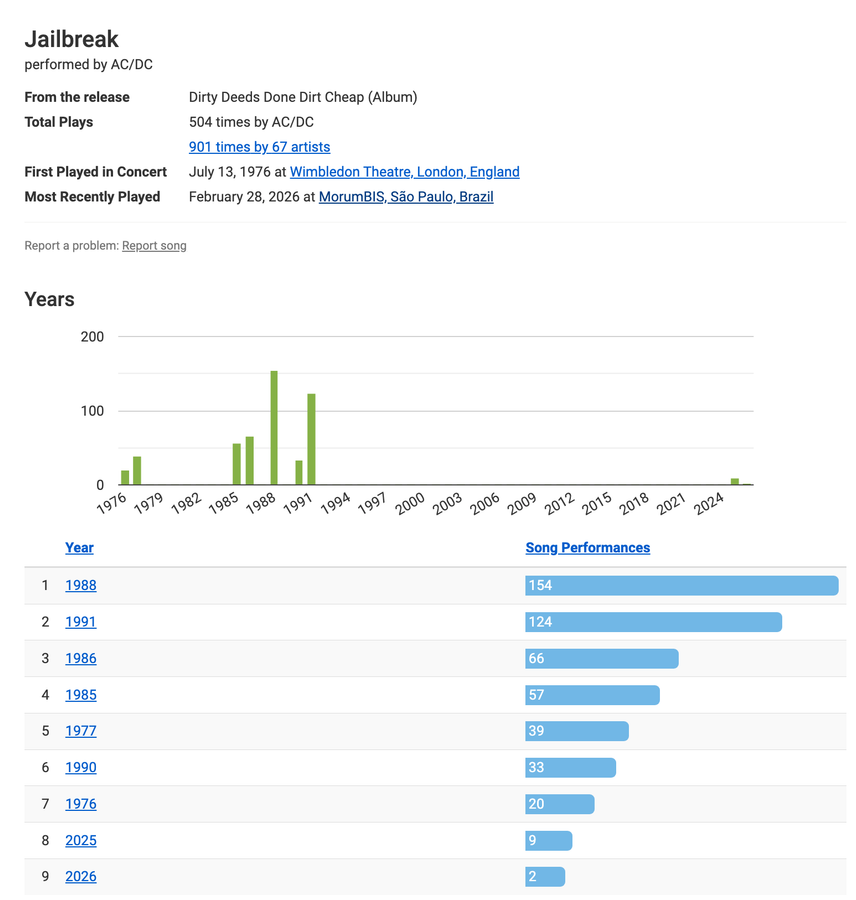Open the 1976 year link
856x900 pixels.
tap(81, 804)
